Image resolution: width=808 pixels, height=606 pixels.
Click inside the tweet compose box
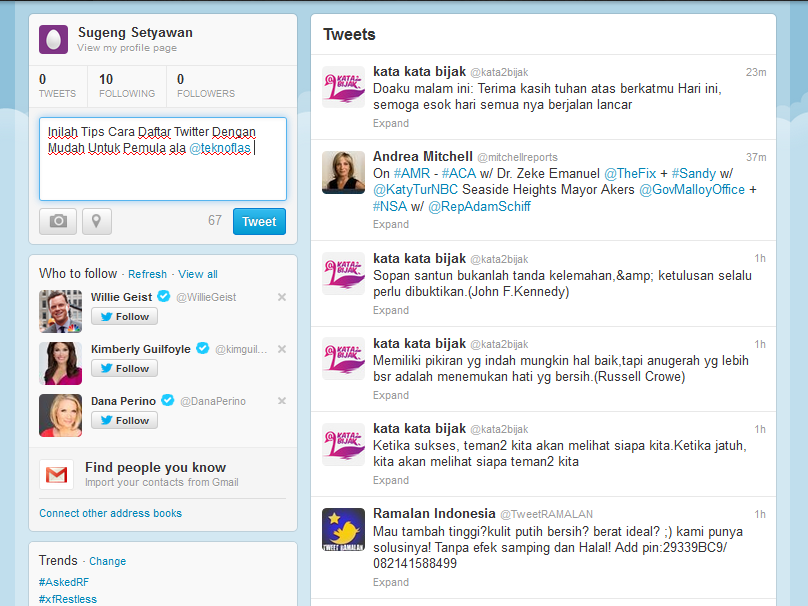(x=163, y=159)
